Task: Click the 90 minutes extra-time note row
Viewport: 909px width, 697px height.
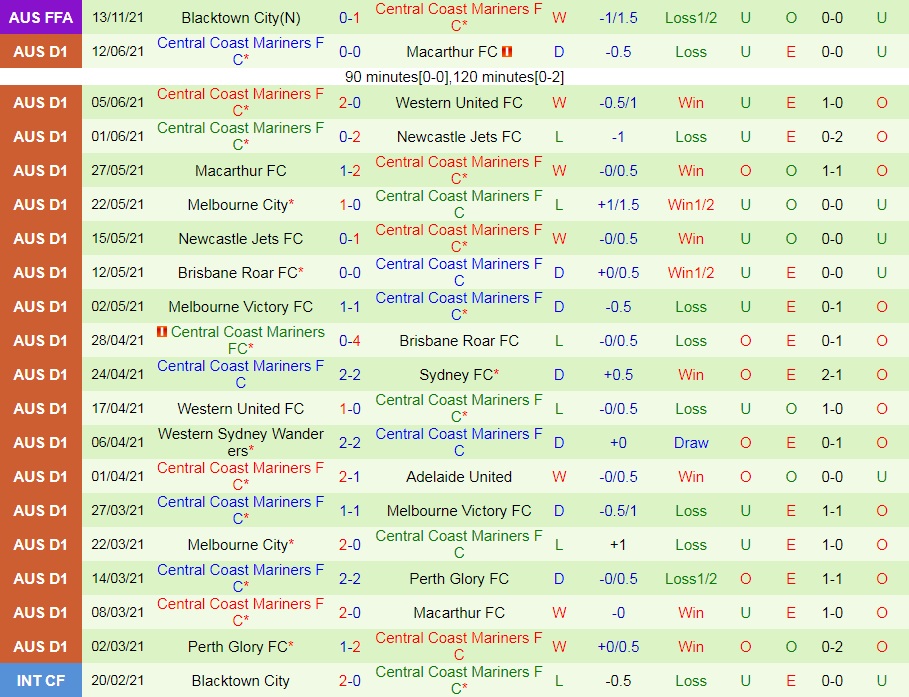Action: pyautogui.click(x=454, y=77)
